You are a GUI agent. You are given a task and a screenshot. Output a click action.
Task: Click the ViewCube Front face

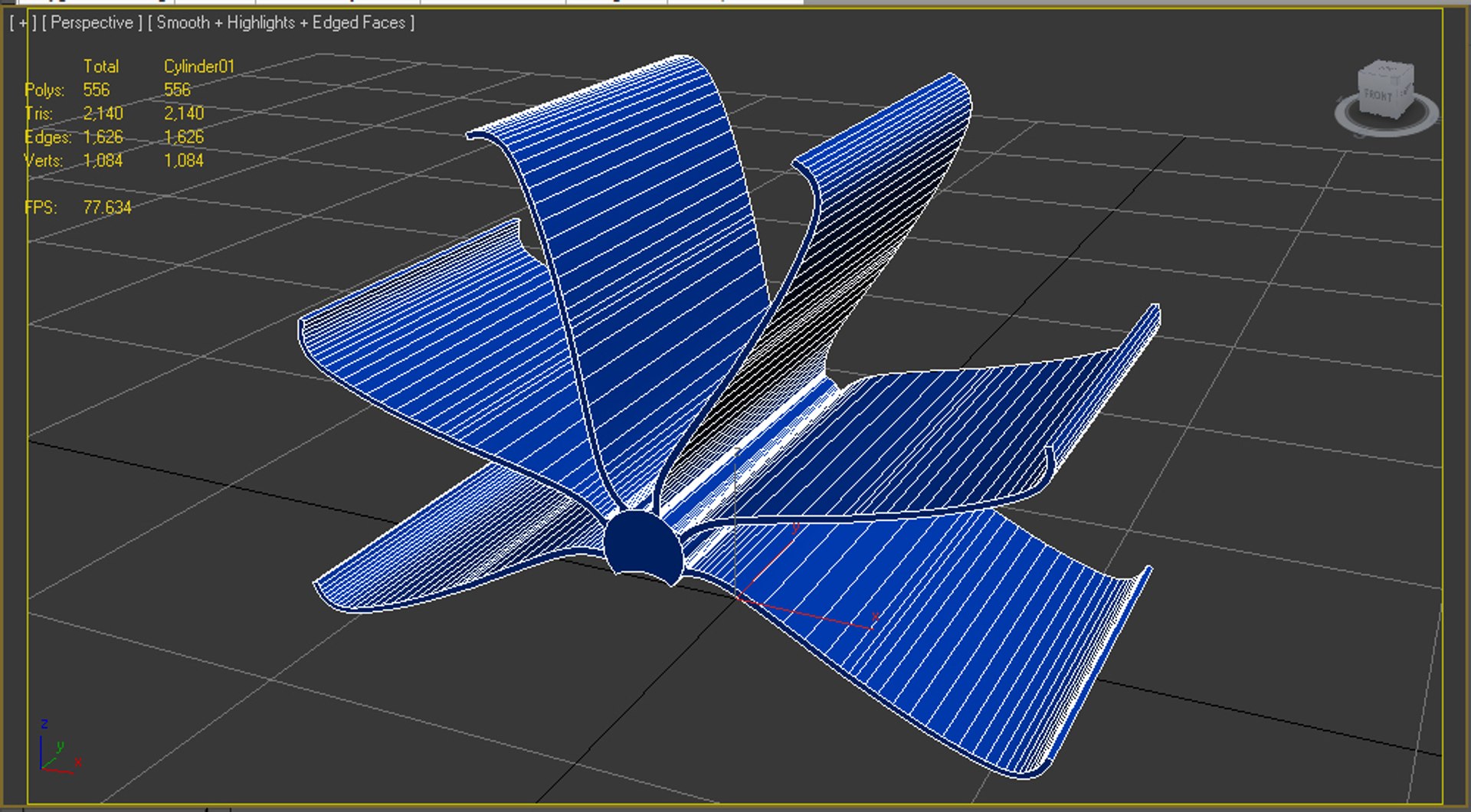pyautogui.click(x=1379, y=96)
